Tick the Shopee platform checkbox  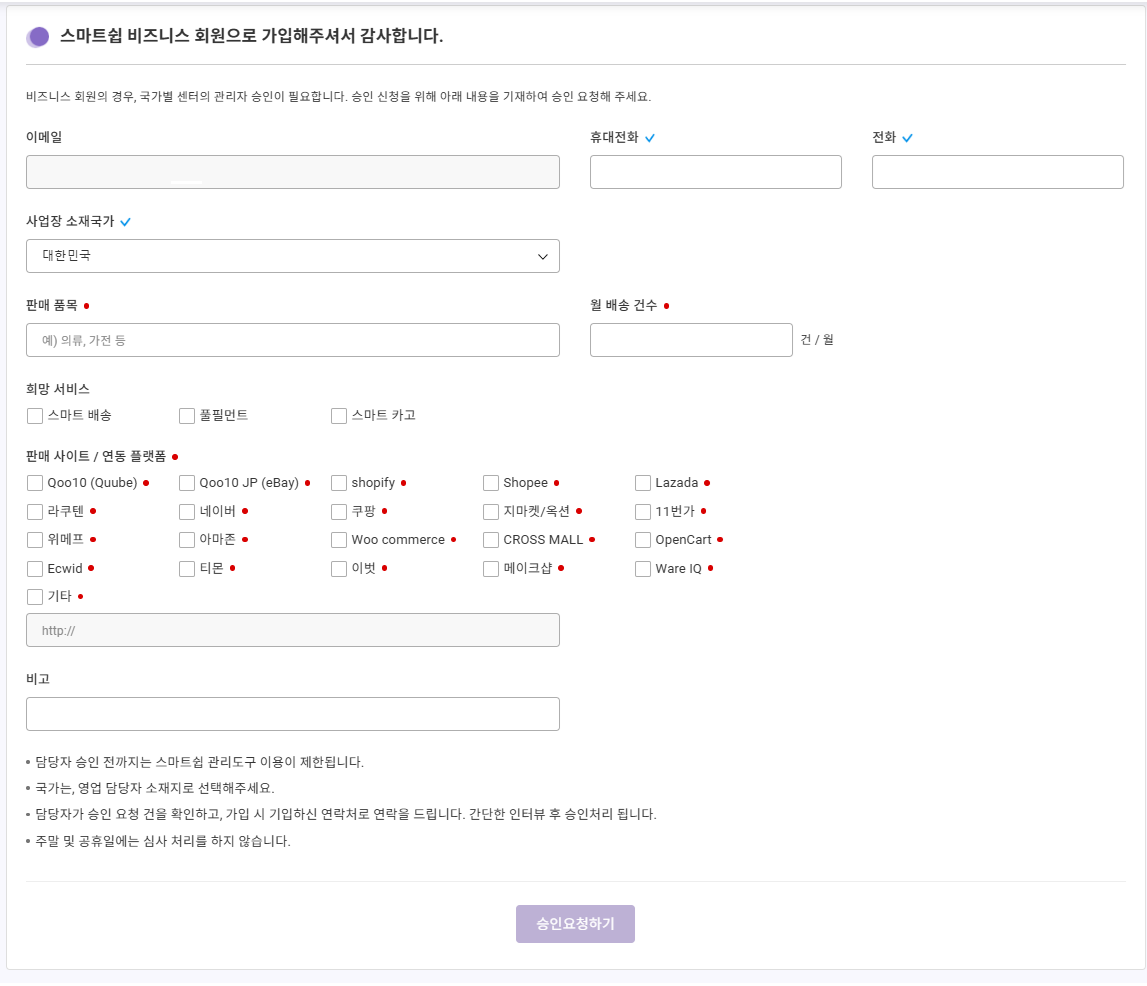(491, 483)
